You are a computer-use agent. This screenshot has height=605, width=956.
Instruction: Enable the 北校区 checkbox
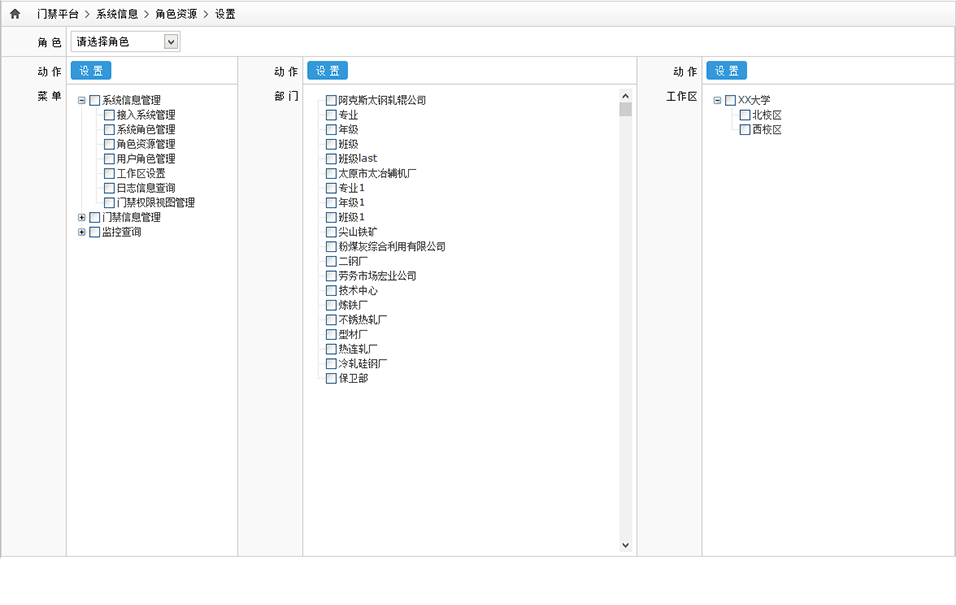(x=744, y=115)
